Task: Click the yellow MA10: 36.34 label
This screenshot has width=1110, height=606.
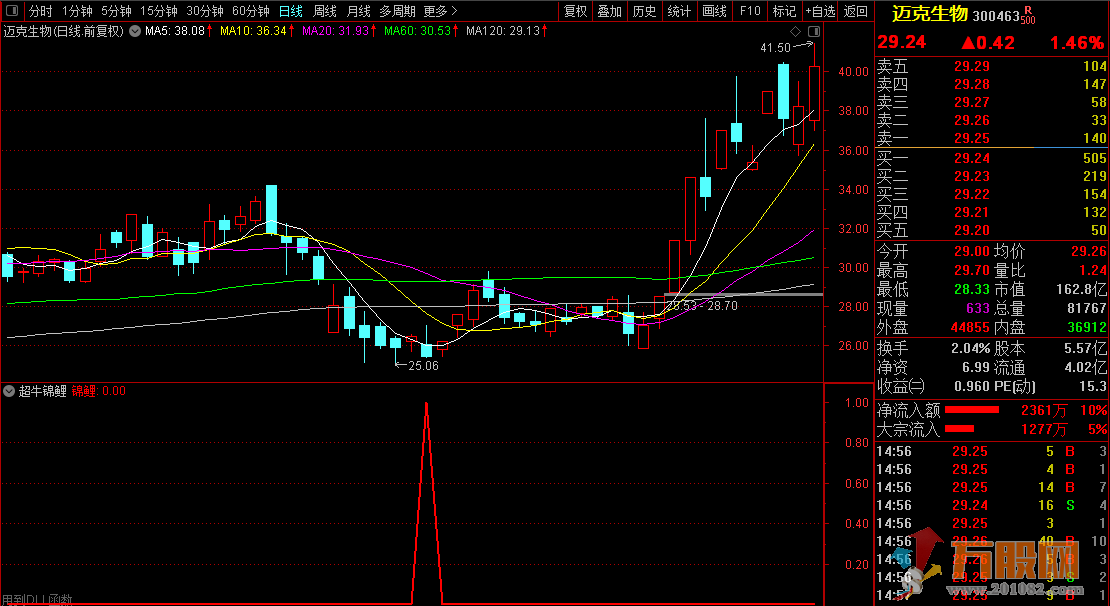Action: [253, 31]
